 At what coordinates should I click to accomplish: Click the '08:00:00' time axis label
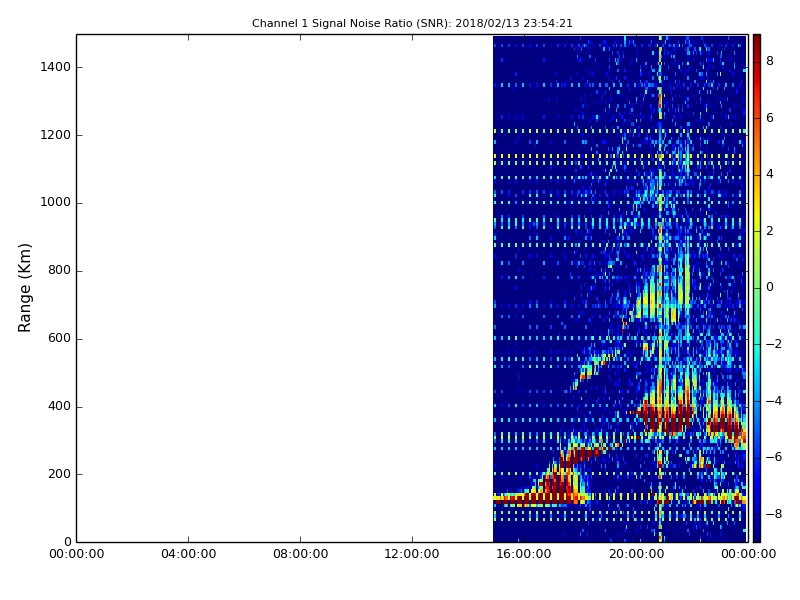(x=301, y=554)
